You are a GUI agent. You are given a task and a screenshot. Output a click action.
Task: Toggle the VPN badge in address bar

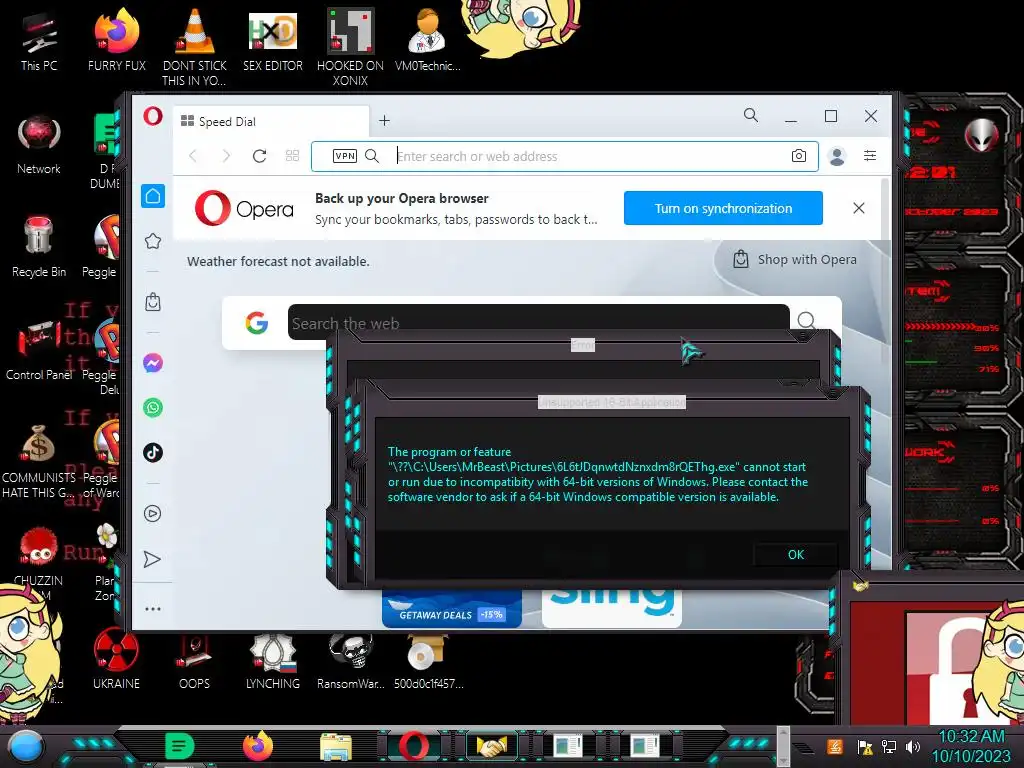click(345, 156)
